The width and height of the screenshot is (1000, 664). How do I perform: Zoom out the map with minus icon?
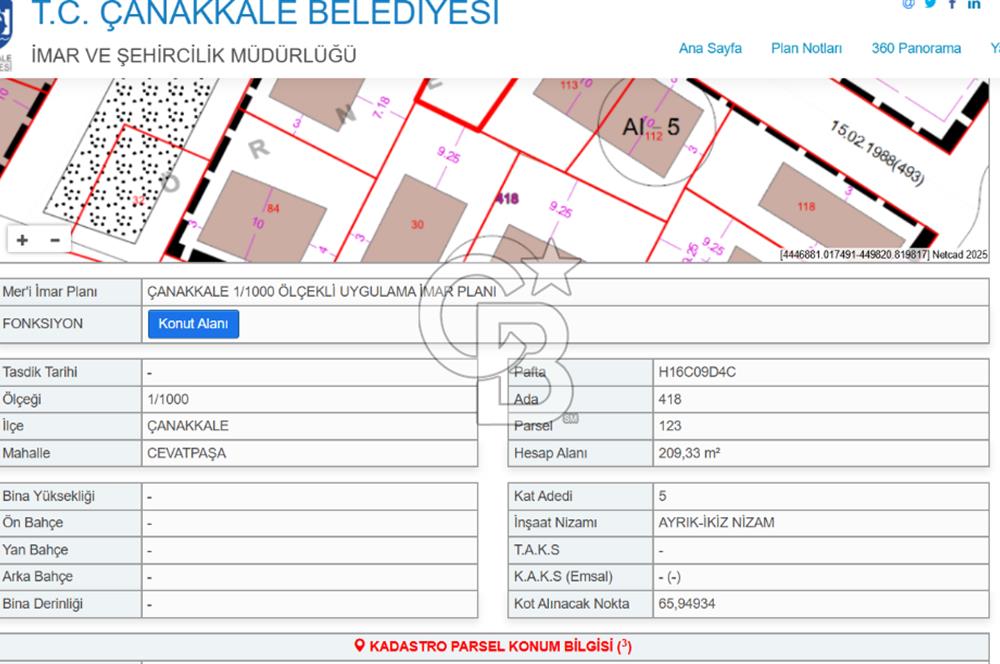pyautogui.click(x=55, y=240)
